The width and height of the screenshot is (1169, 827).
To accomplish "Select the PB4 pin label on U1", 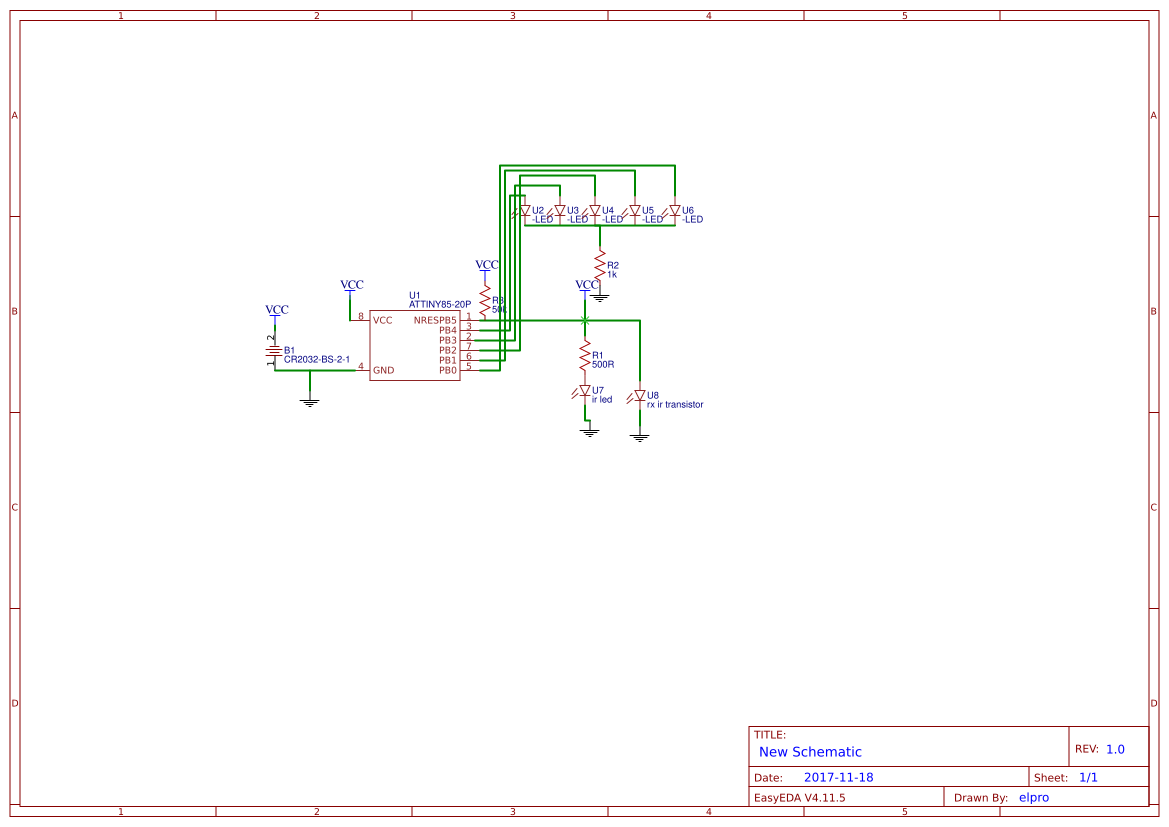I will (447, 329).
